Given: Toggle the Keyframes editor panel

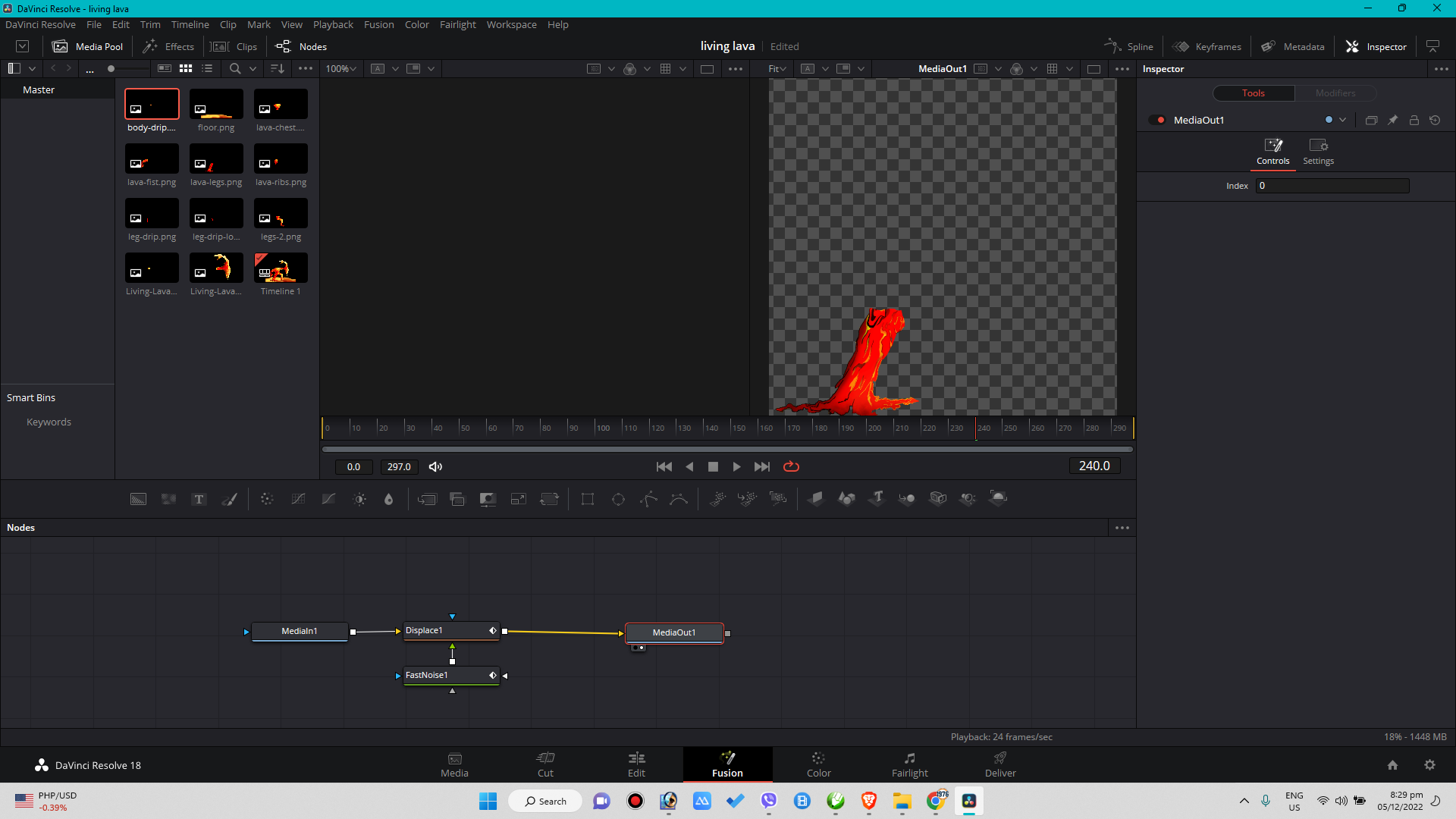Looking at the screenshot, I should tap(1207, 46).
